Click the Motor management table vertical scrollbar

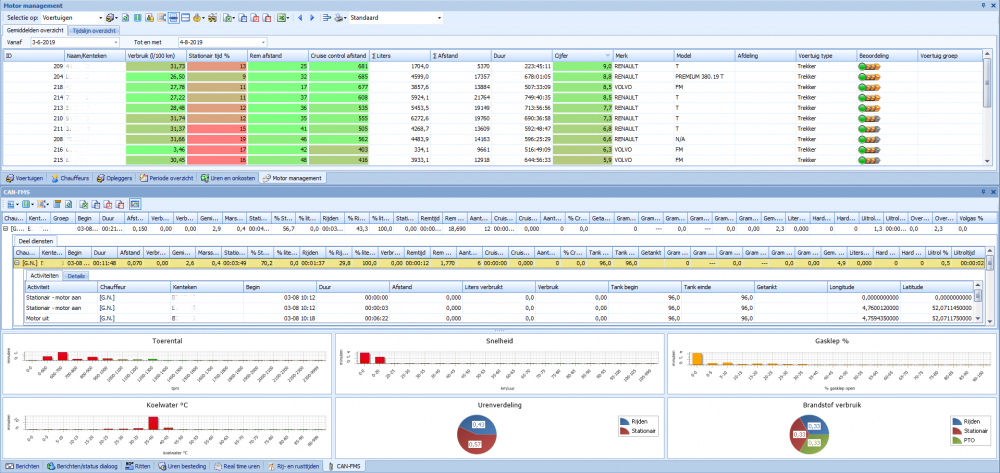(987, 108)
